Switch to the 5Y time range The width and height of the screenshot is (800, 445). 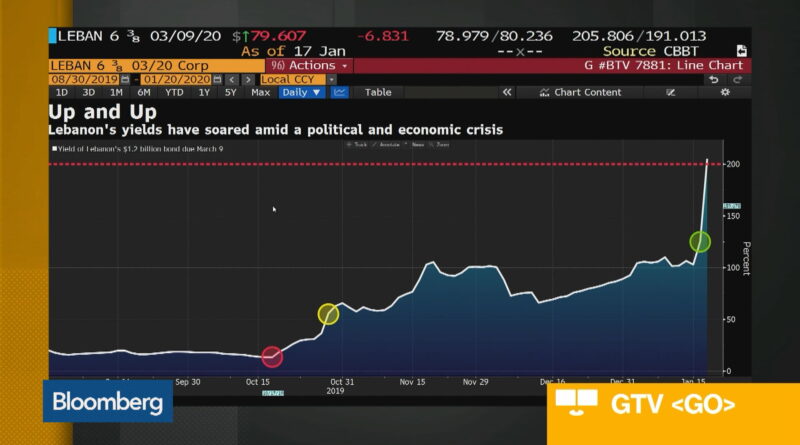231,92
